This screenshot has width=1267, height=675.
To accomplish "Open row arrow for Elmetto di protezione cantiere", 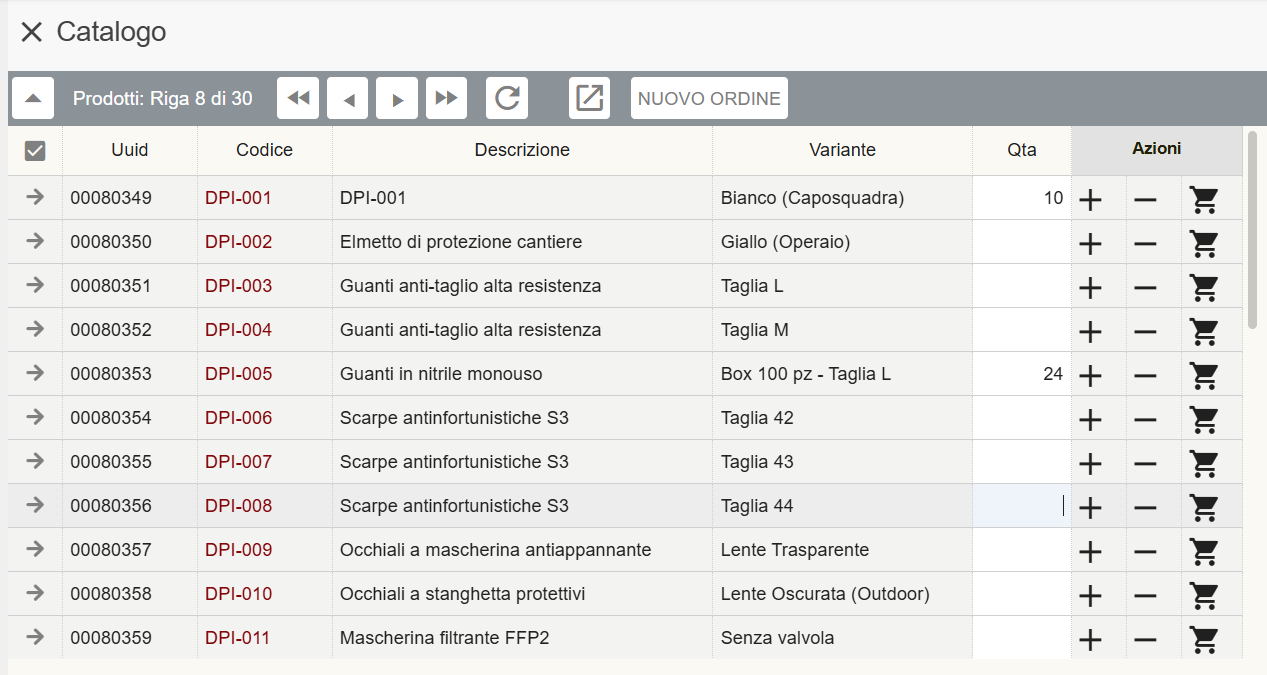I will point(35,242).
